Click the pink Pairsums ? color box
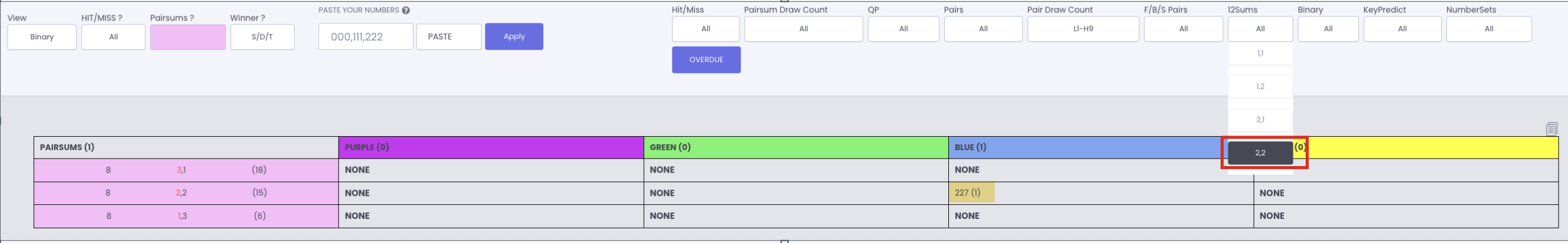The width and height of the screenshot is (1568, 243). [188, 37]
